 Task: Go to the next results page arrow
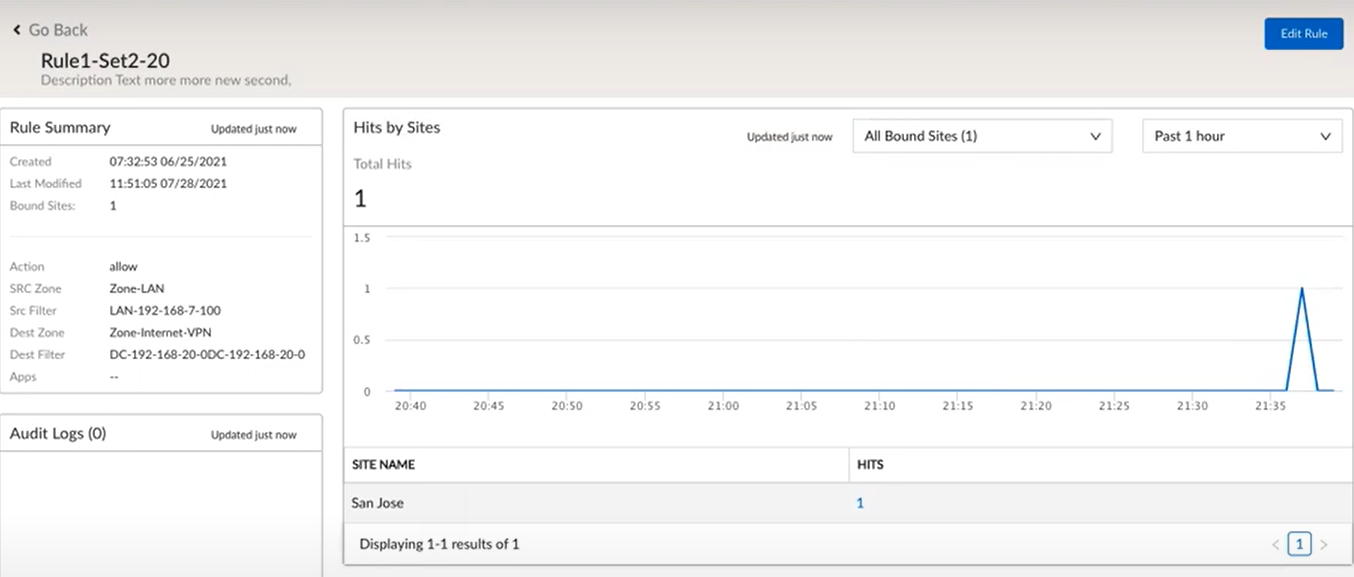(x=1324, y=545)
